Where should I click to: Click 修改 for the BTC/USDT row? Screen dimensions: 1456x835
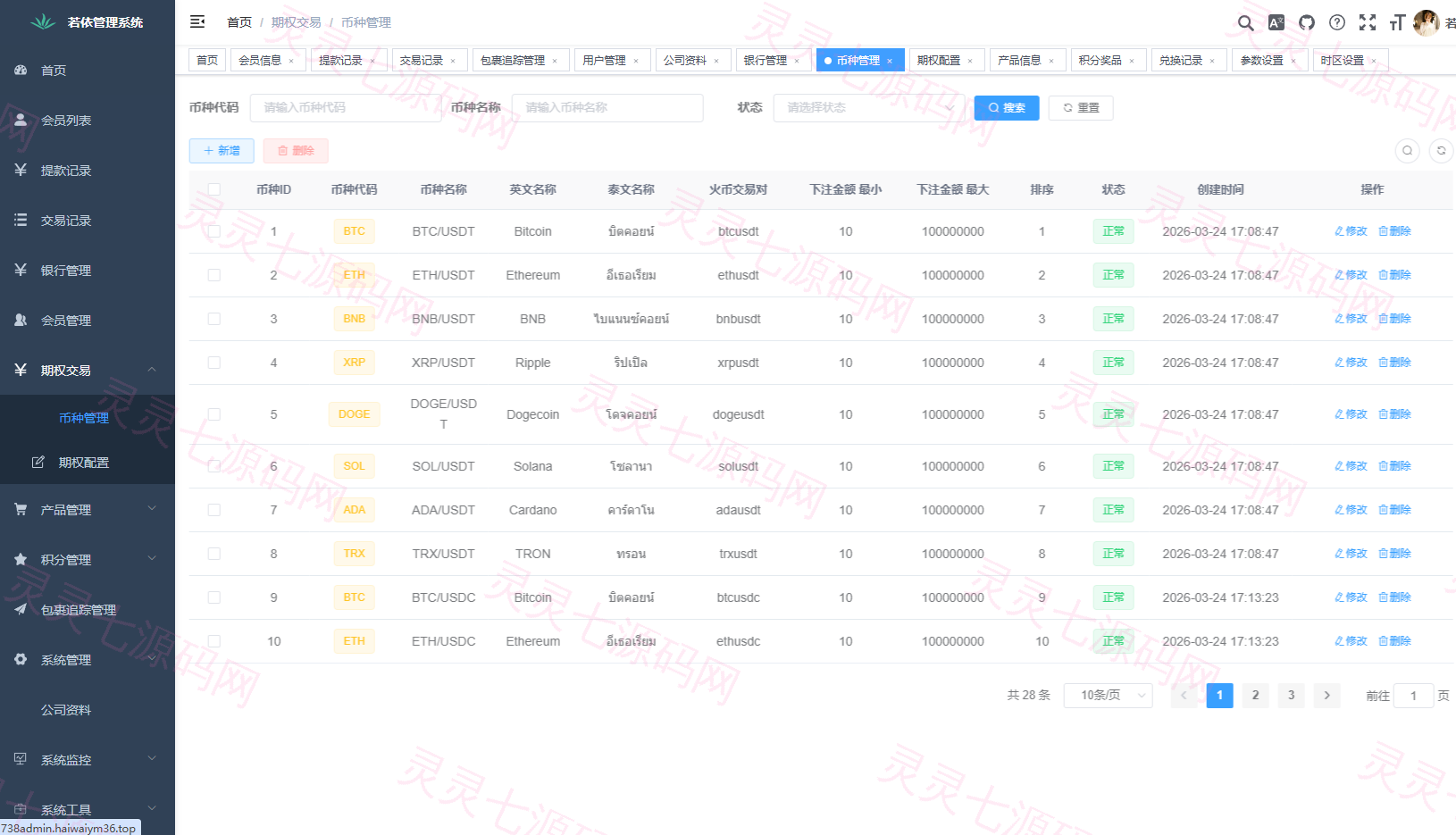point(1351,231)
